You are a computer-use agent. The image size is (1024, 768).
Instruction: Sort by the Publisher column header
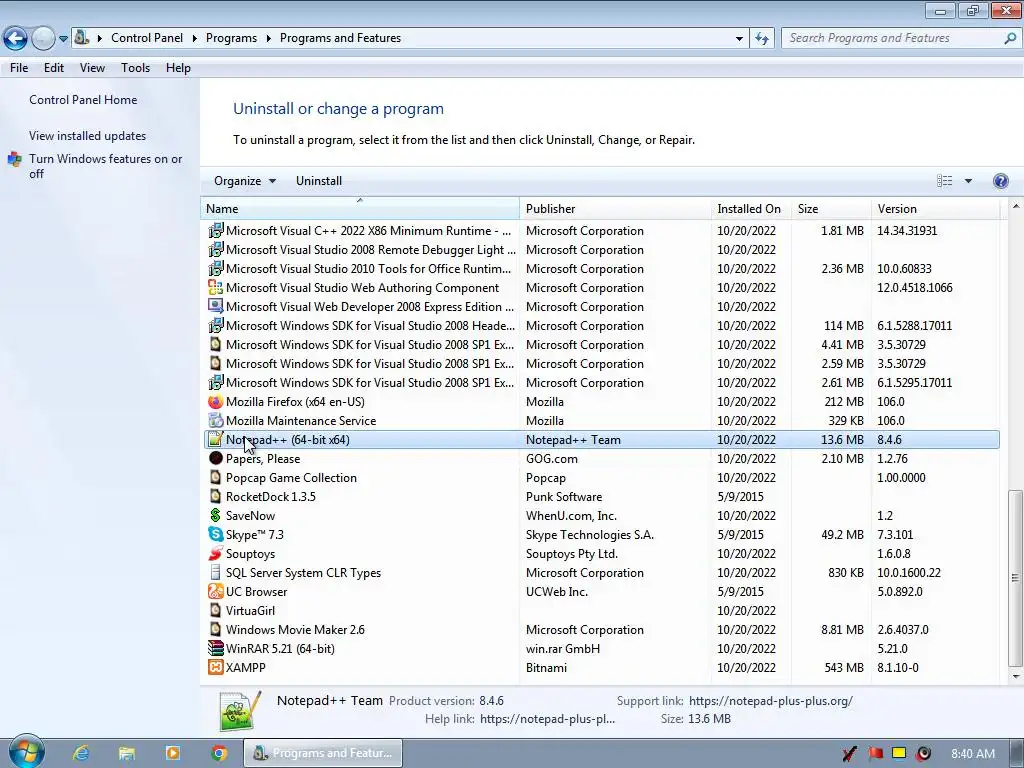(x=615, y=209)
